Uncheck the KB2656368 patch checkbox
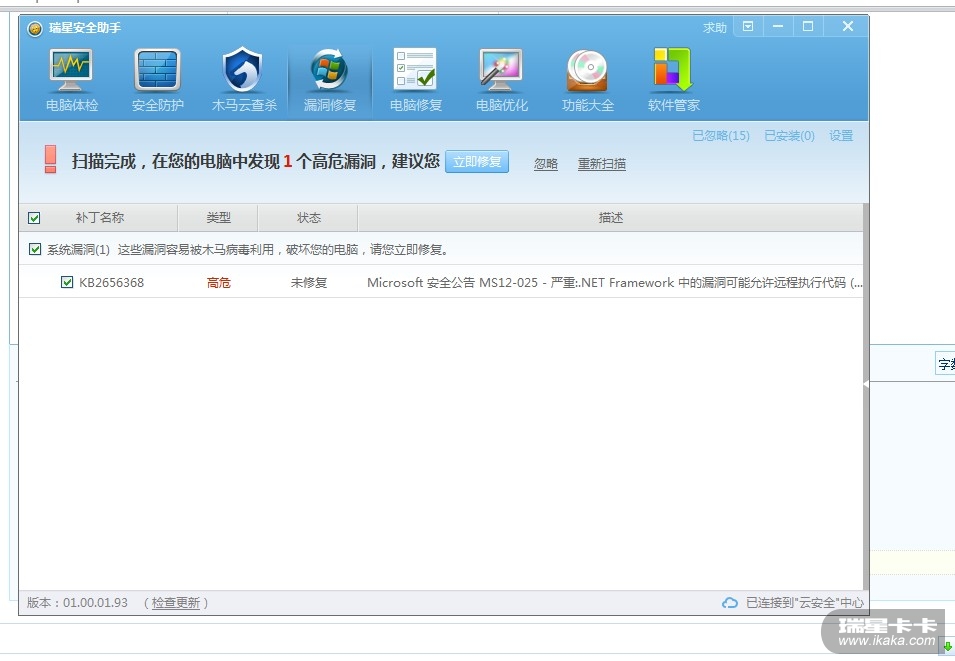955x661 pixels. click(67, 282)
